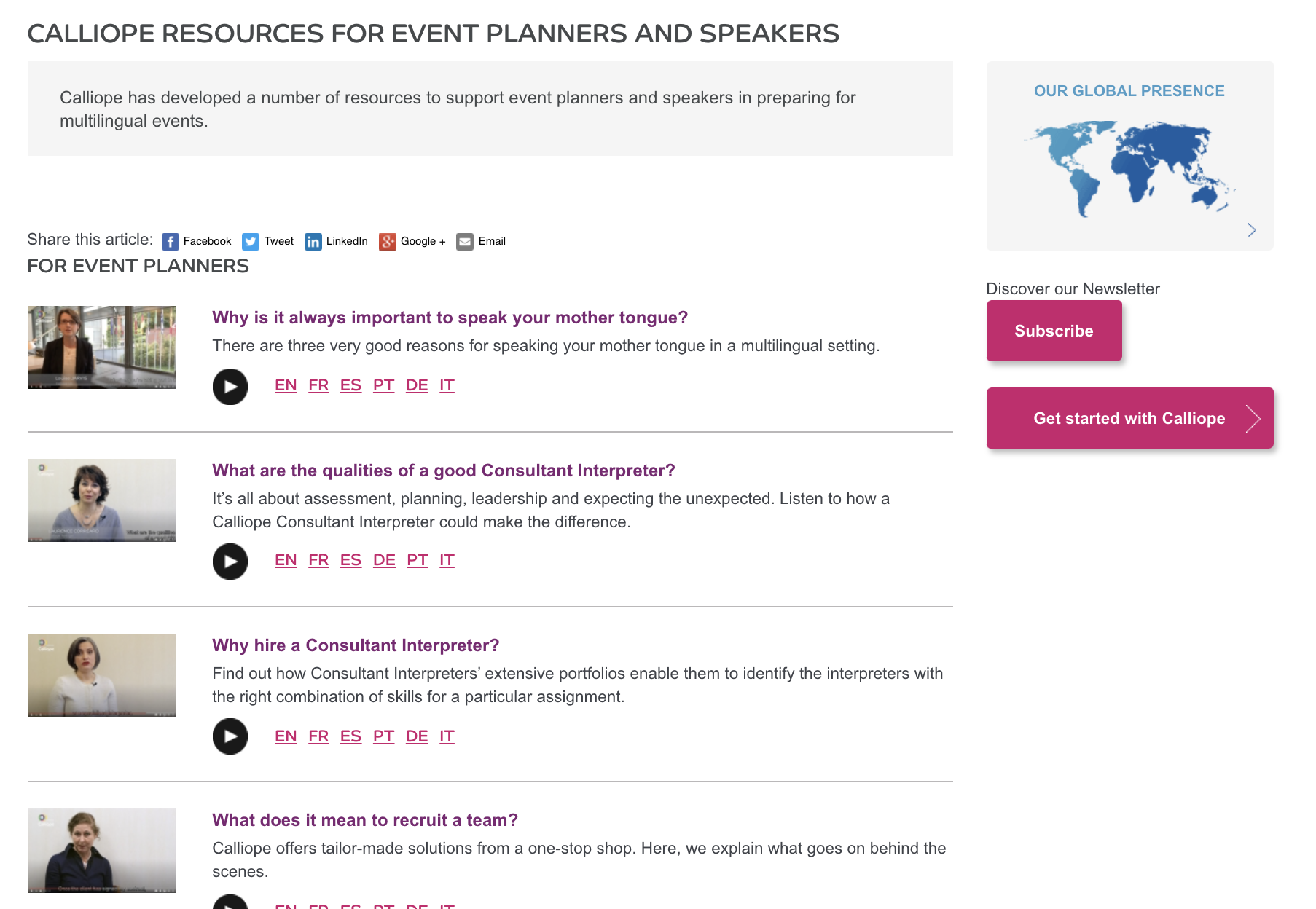Click the Twitter Tweet icon
1316x909 pixels.
pyautogui.click(x=251, y=242)
